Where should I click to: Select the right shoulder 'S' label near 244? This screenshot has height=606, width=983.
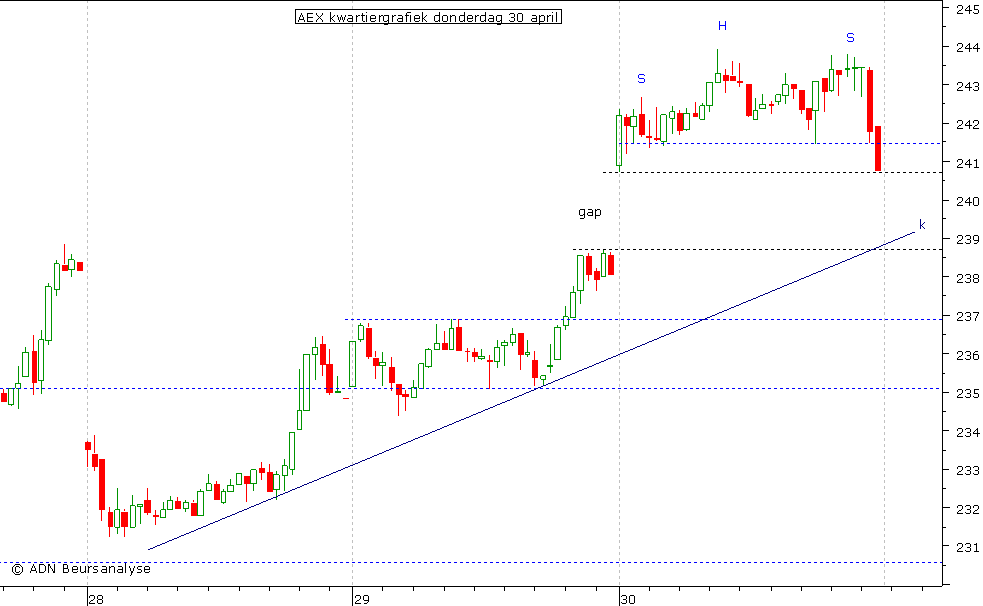tap(850, 38)
